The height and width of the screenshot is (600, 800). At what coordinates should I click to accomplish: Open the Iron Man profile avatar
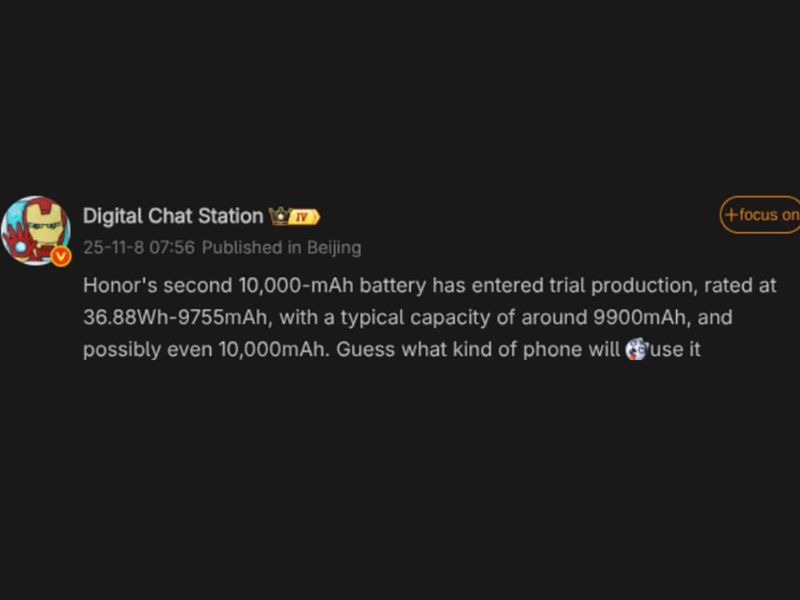(35, 228)
